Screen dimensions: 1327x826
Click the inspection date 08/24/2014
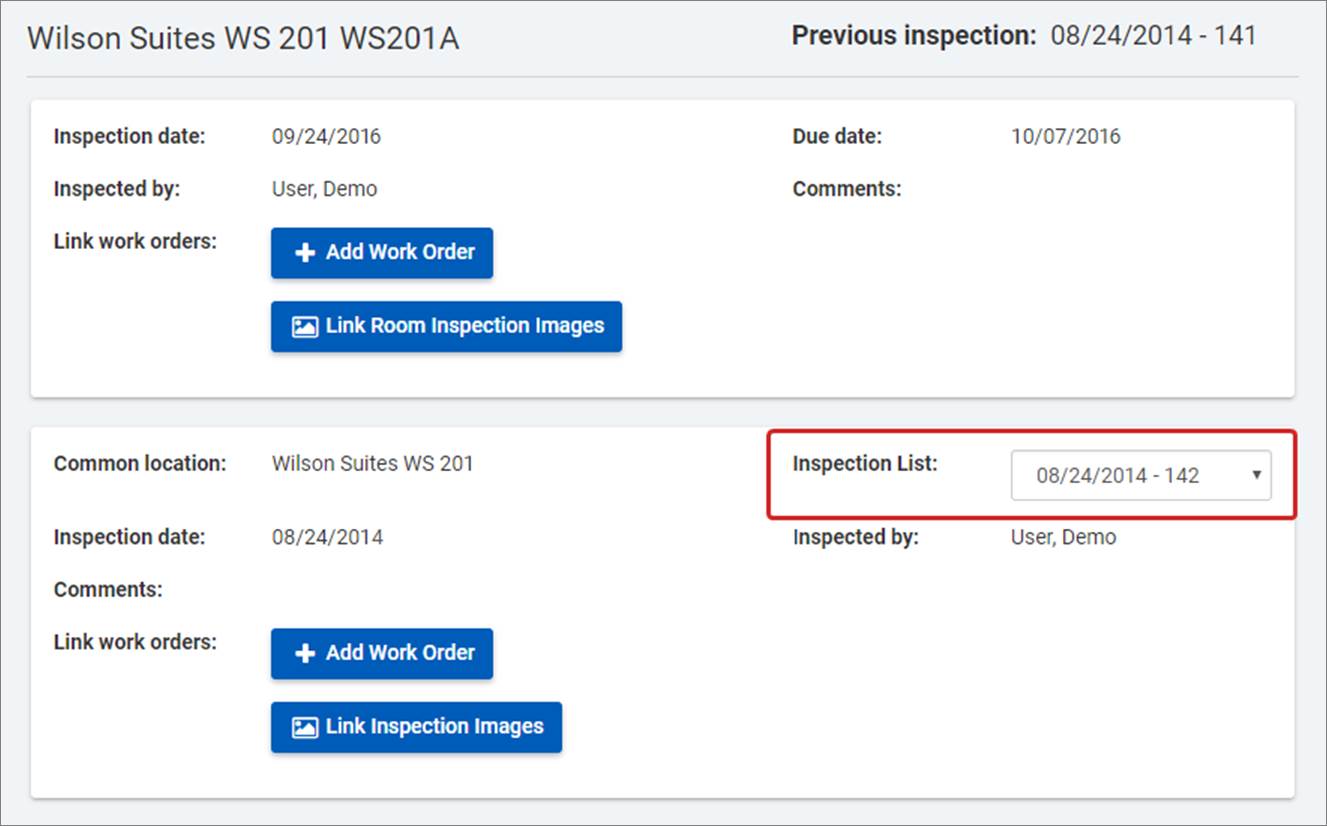pyautogui.click(x=327, y=538)
